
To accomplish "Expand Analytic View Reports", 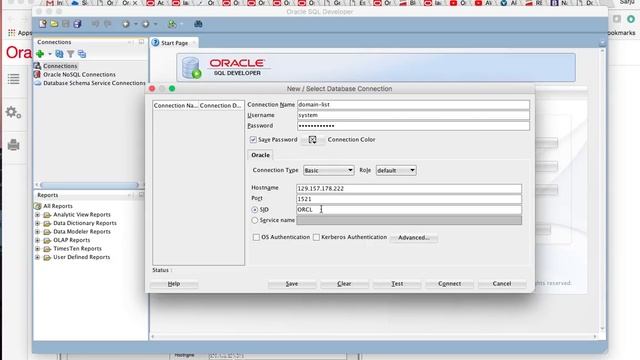I will click(38, 215).
